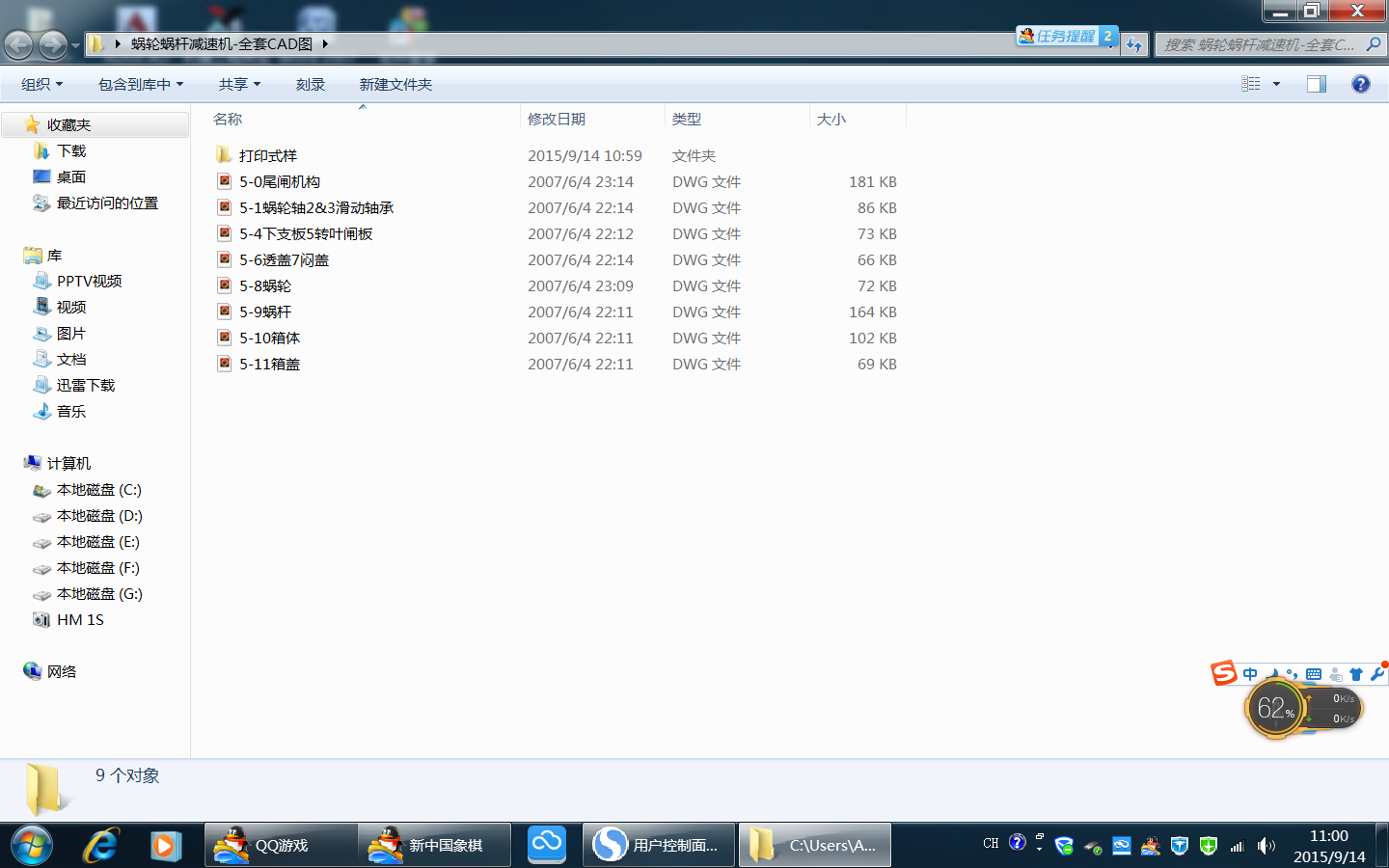Change the view using the view icon

coord(1251,84)
